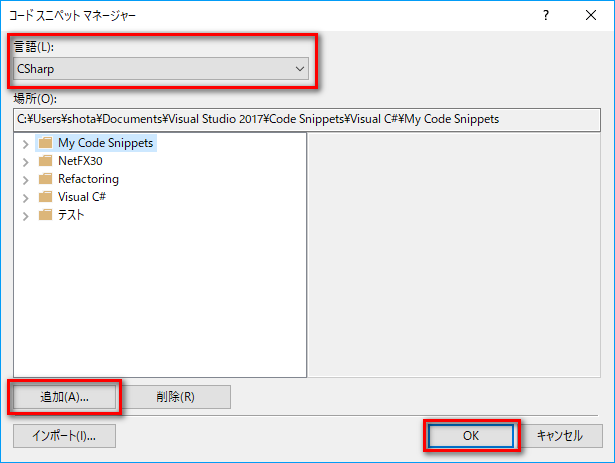This screenshot has width=615, height=463.
Task: Expand the NetFX30 folder
Action: [25, 162]
